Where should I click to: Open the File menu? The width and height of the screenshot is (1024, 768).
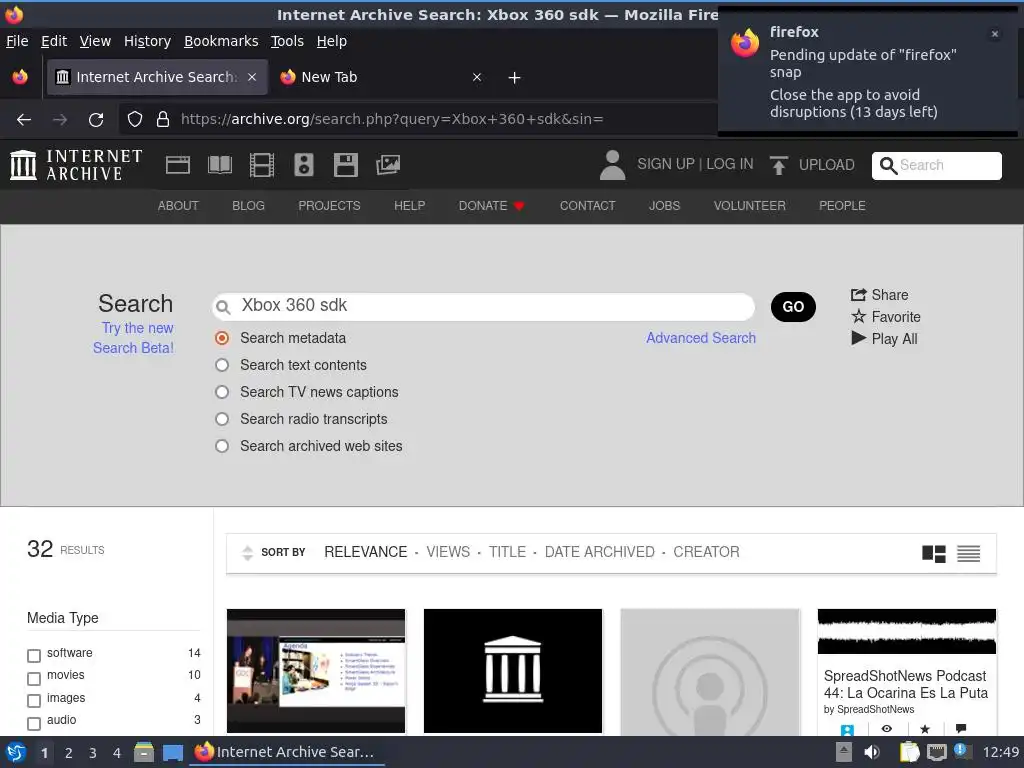click(x=17, y=41)
